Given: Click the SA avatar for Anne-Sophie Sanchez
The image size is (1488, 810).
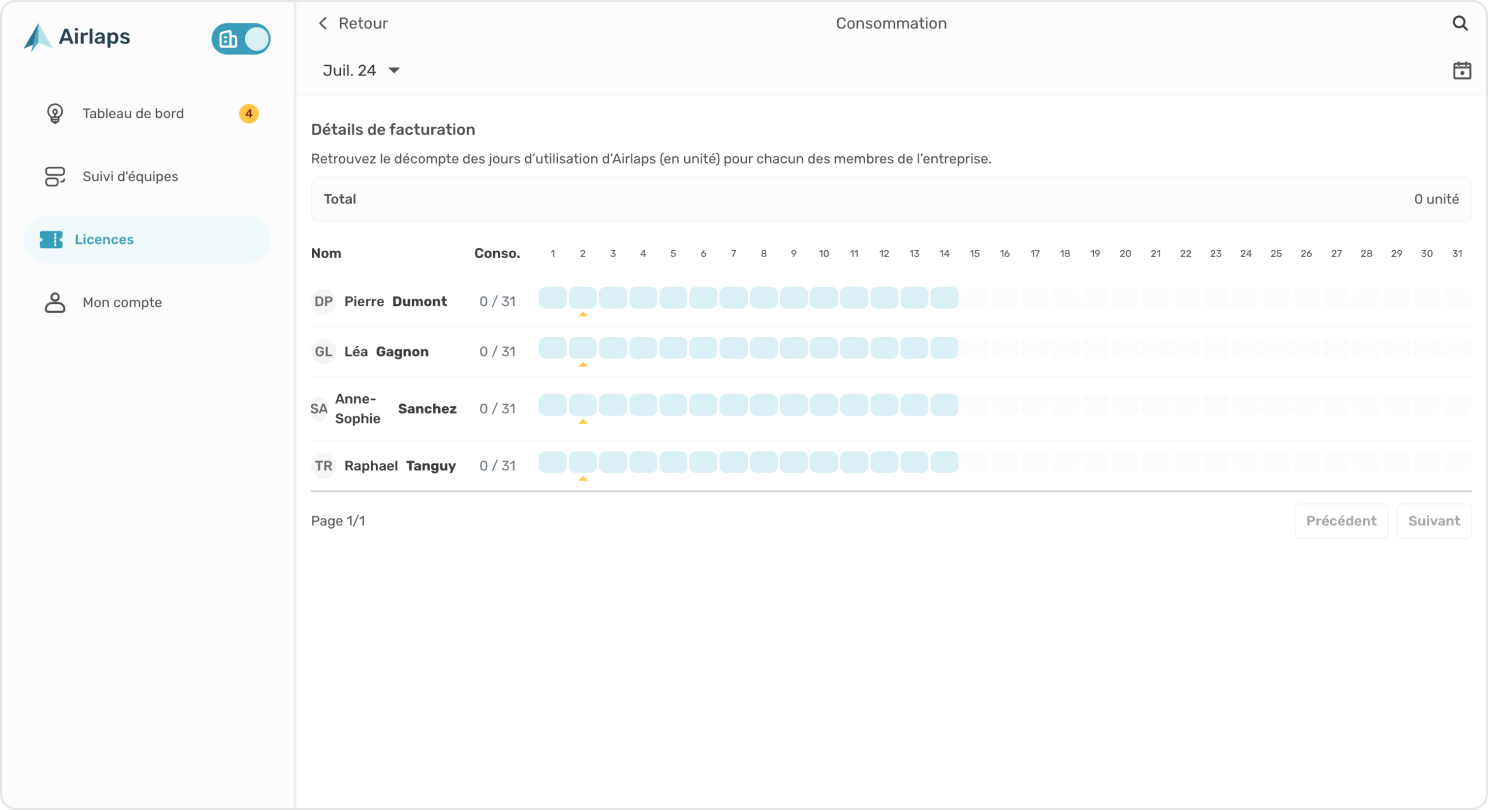Looking at the screenshot, I should 319,409.
